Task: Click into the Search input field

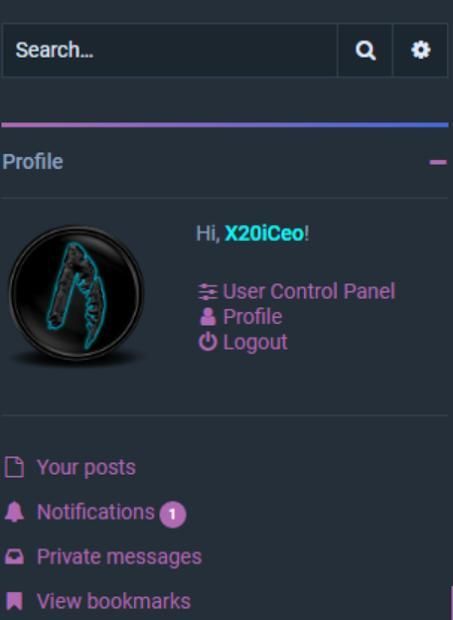Action: click(x=170, y=50)
